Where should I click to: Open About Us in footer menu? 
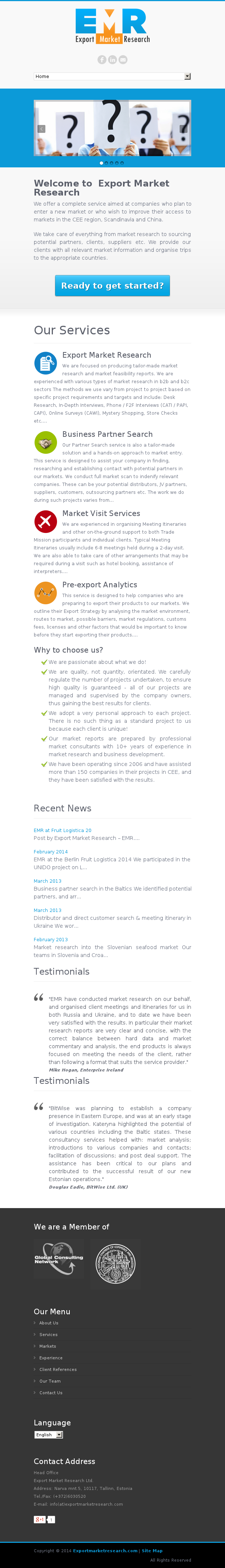(49, 1323)
